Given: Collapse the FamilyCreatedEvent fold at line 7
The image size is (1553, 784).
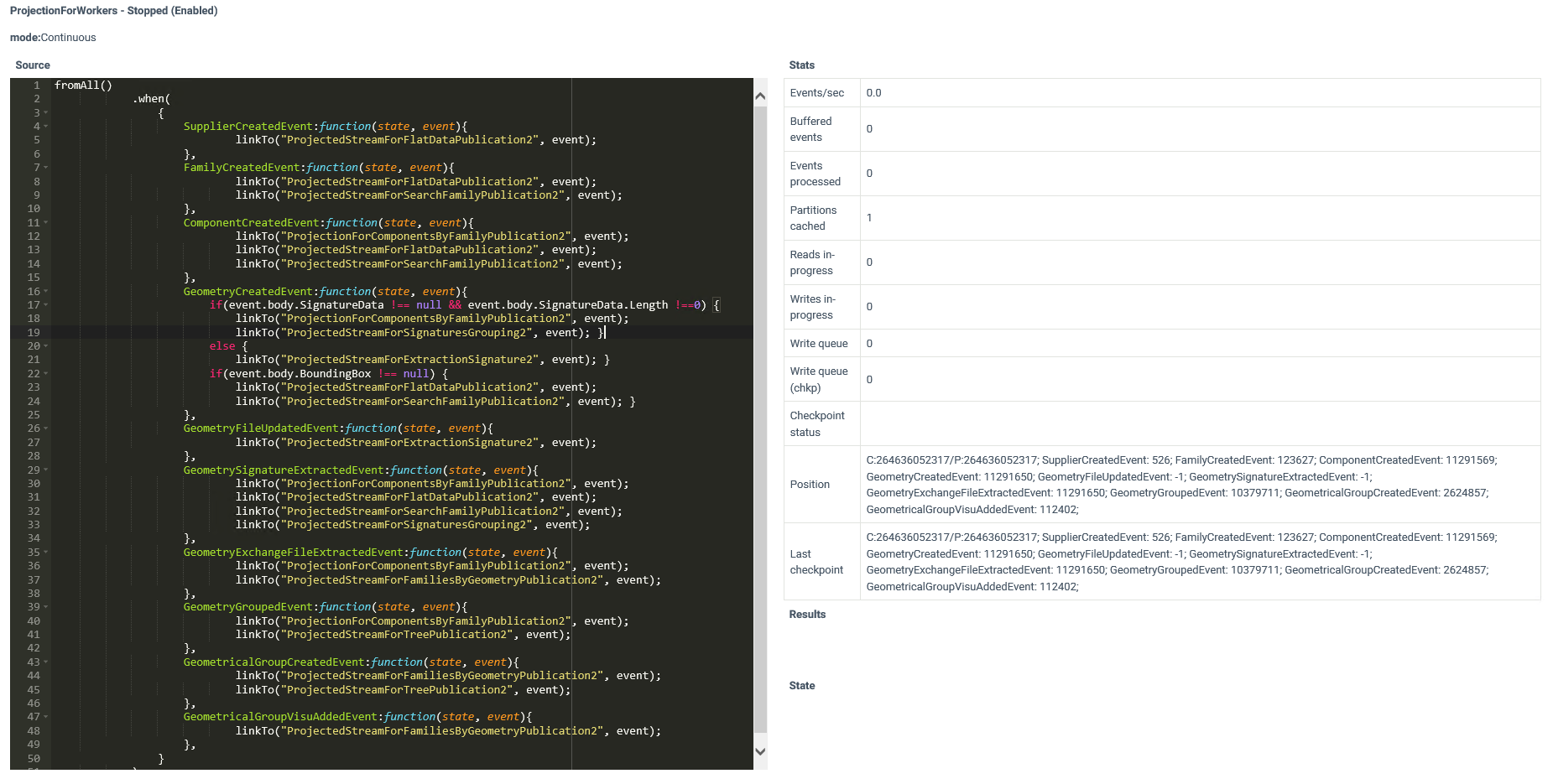Looking at the screenshot, I should 46,168.
